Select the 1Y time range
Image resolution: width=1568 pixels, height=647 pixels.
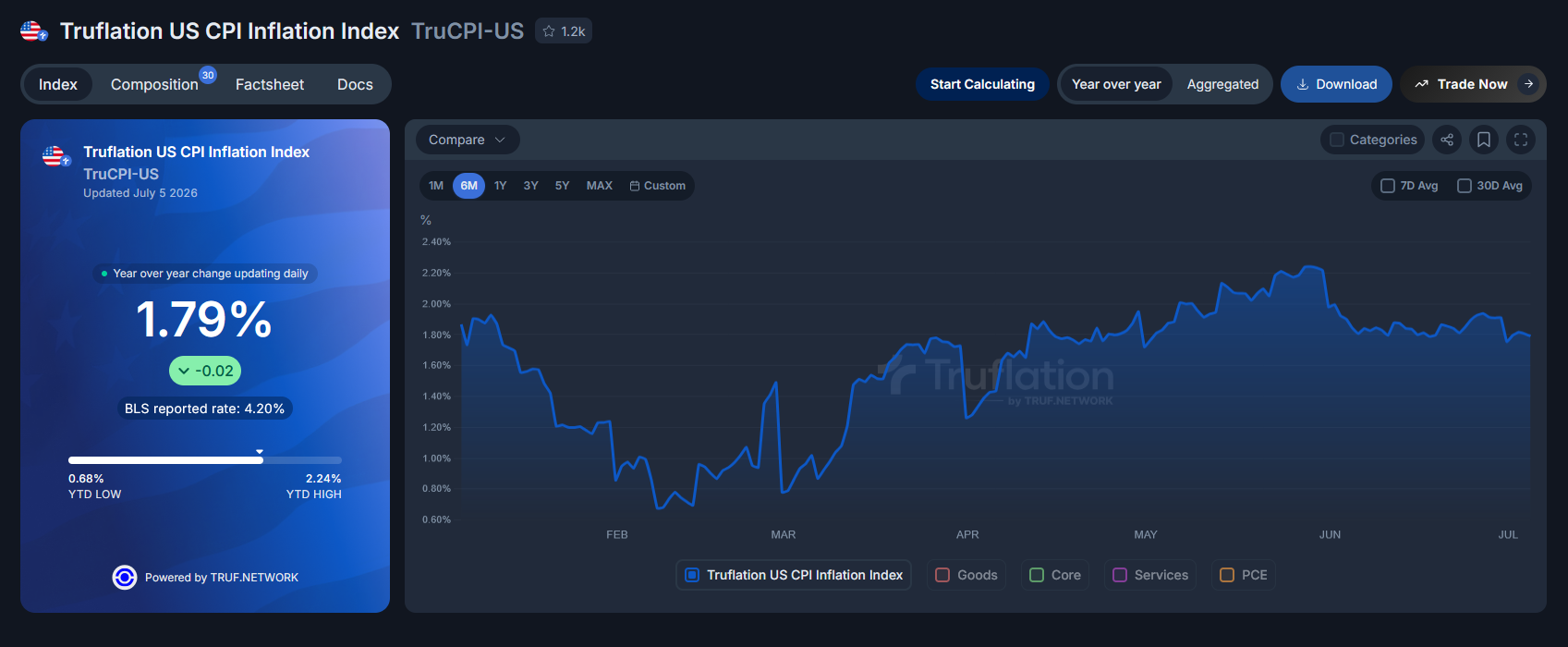point(500,186)
